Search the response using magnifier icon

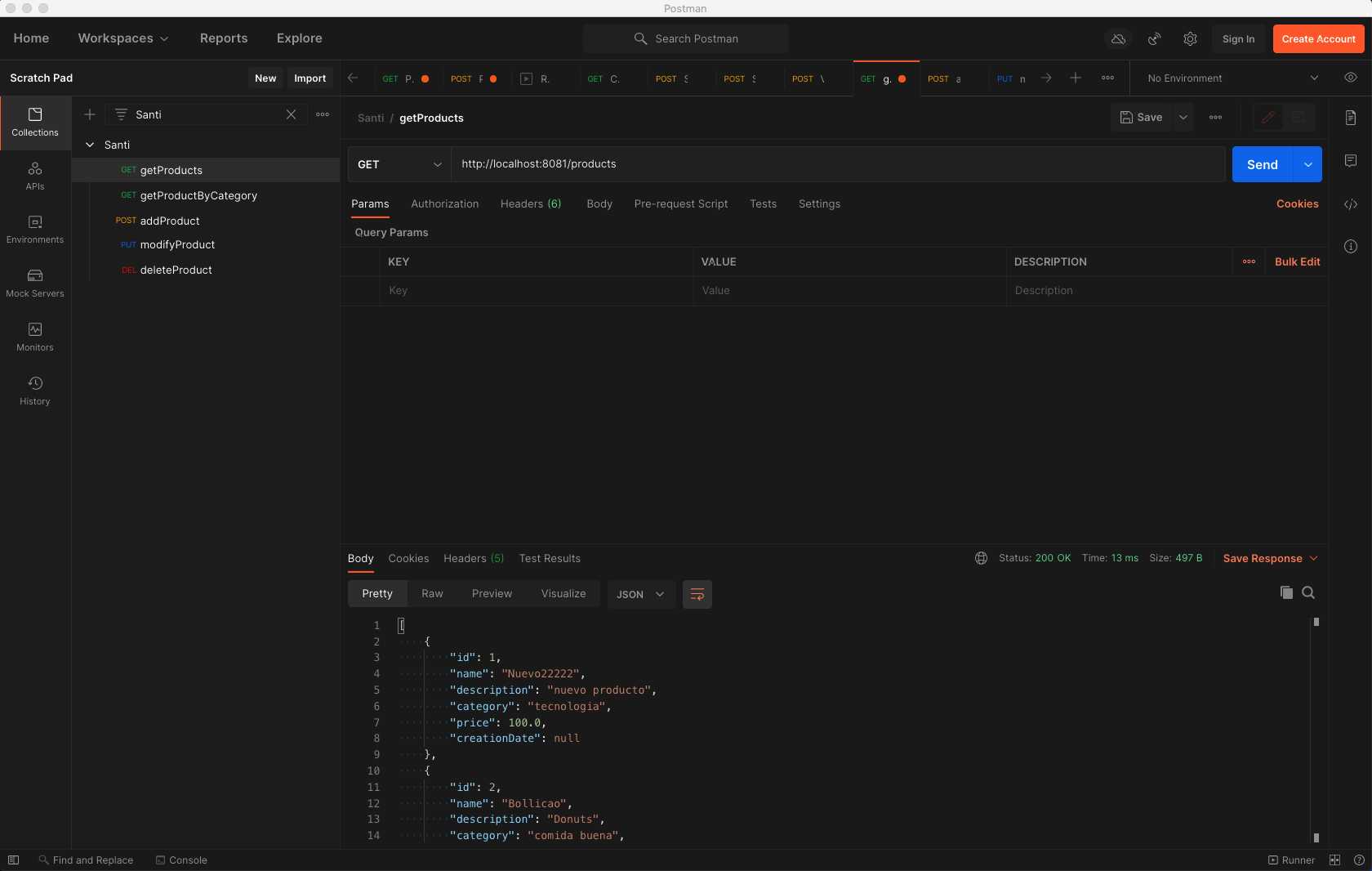pos(1308,593)
